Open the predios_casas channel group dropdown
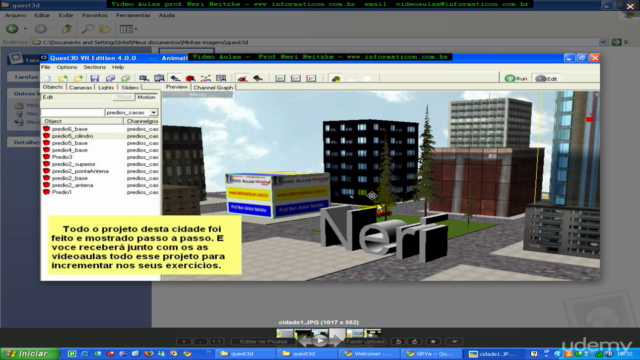The height and width of the screenshot is (360, 640). pyautogui.click(x=153, y=112)
